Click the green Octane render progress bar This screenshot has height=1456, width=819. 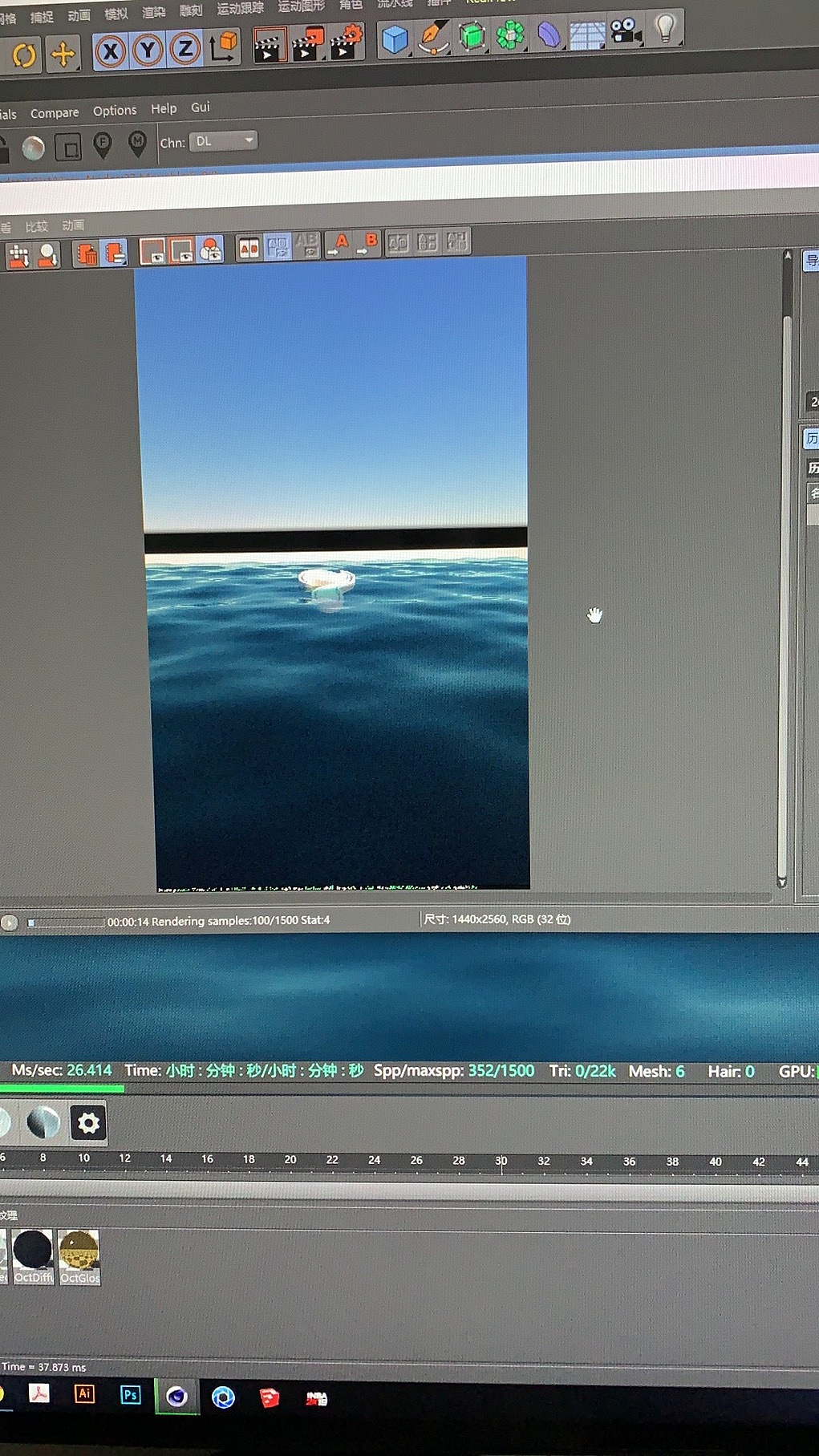tap(62, 1089)
